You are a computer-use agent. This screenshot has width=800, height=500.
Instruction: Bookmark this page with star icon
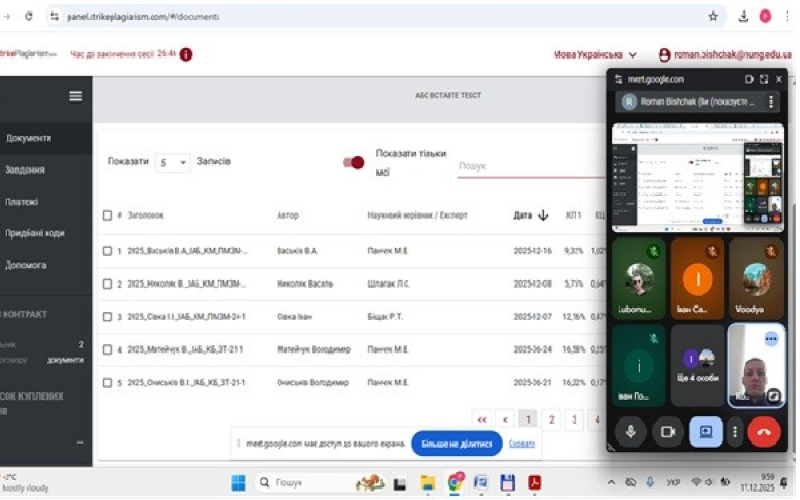coord(713,16)
